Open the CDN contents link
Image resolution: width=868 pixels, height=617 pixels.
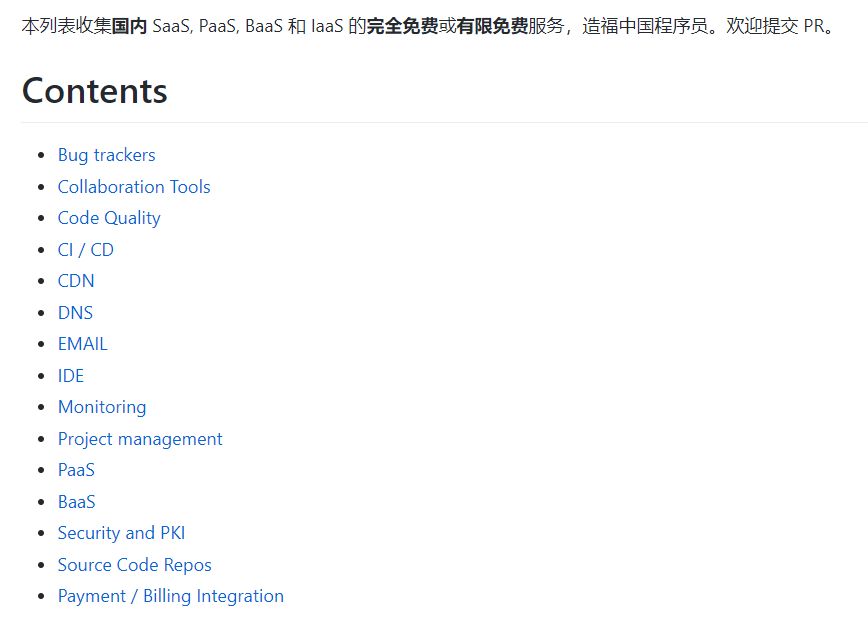[x=76, y=281]
